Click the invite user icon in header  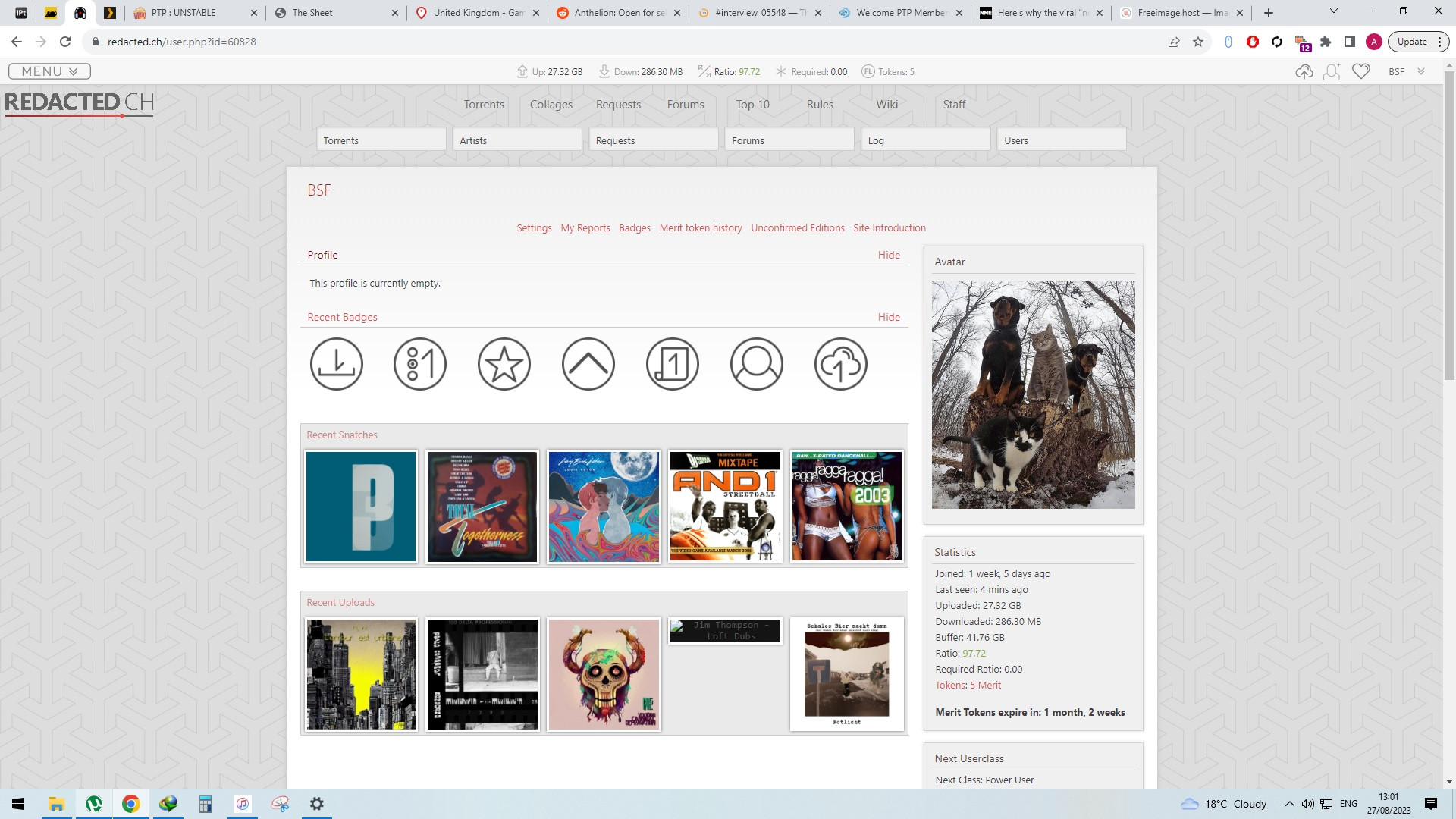tap(1332, 71)
